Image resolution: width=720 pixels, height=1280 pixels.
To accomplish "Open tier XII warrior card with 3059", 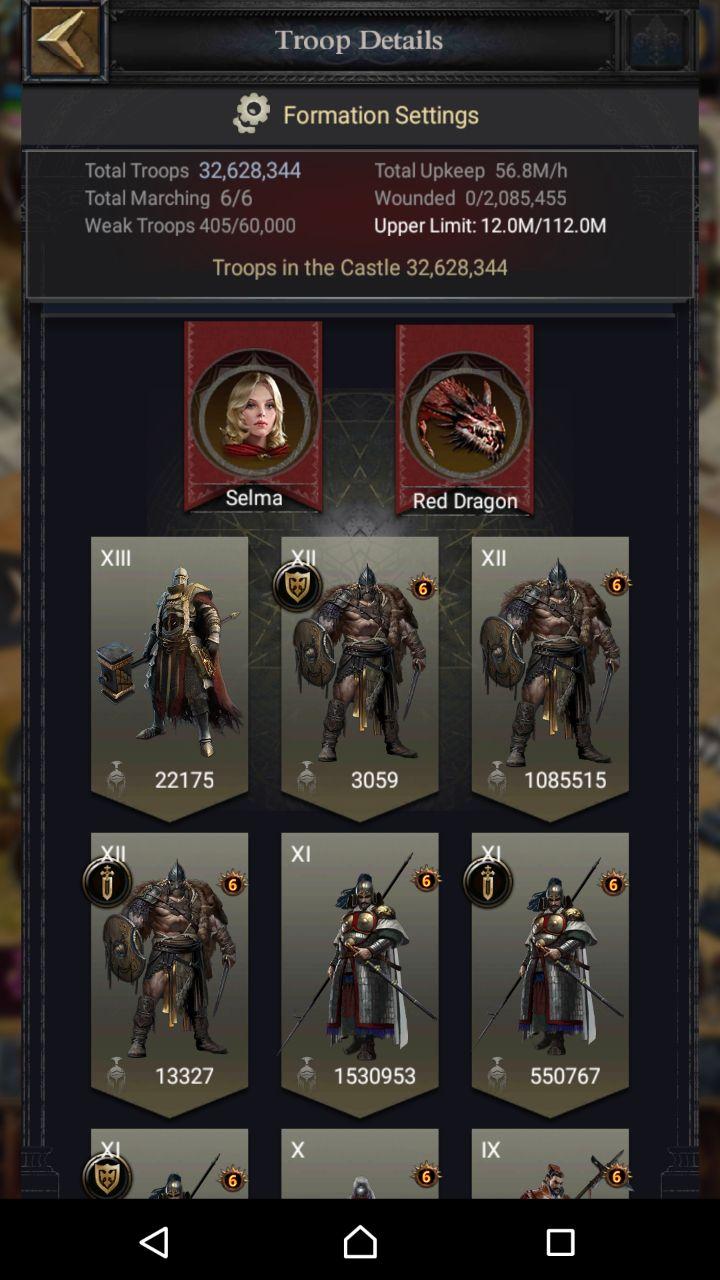I will (360, 678).
